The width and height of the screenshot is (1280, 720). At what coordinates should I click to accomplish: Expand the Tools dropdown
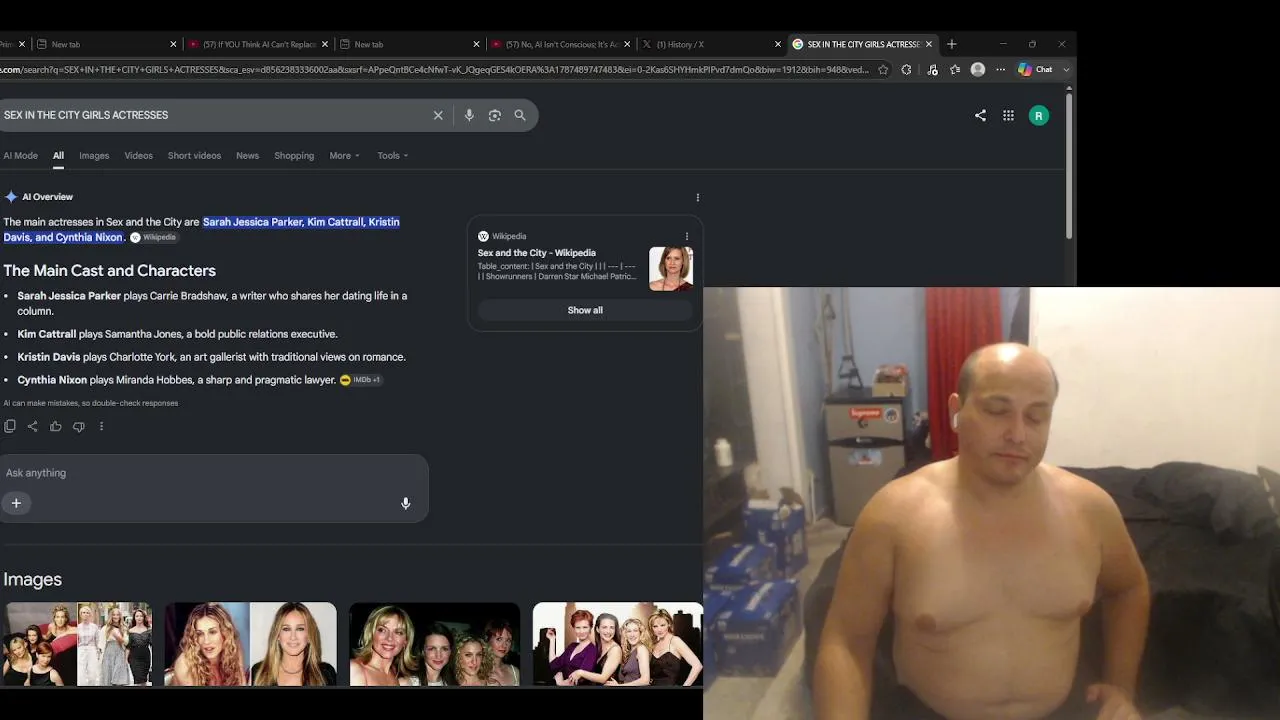pyautogui.click(x=393, y=156)
